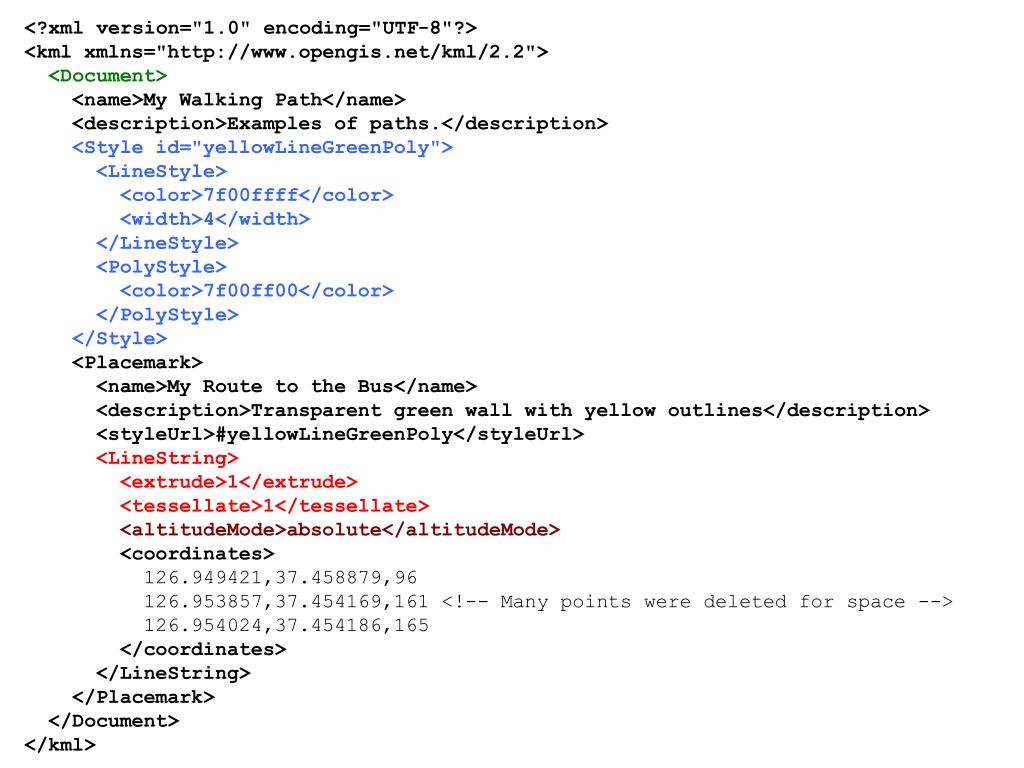Click the color value 7f00ff00

(x=251, y=291)
